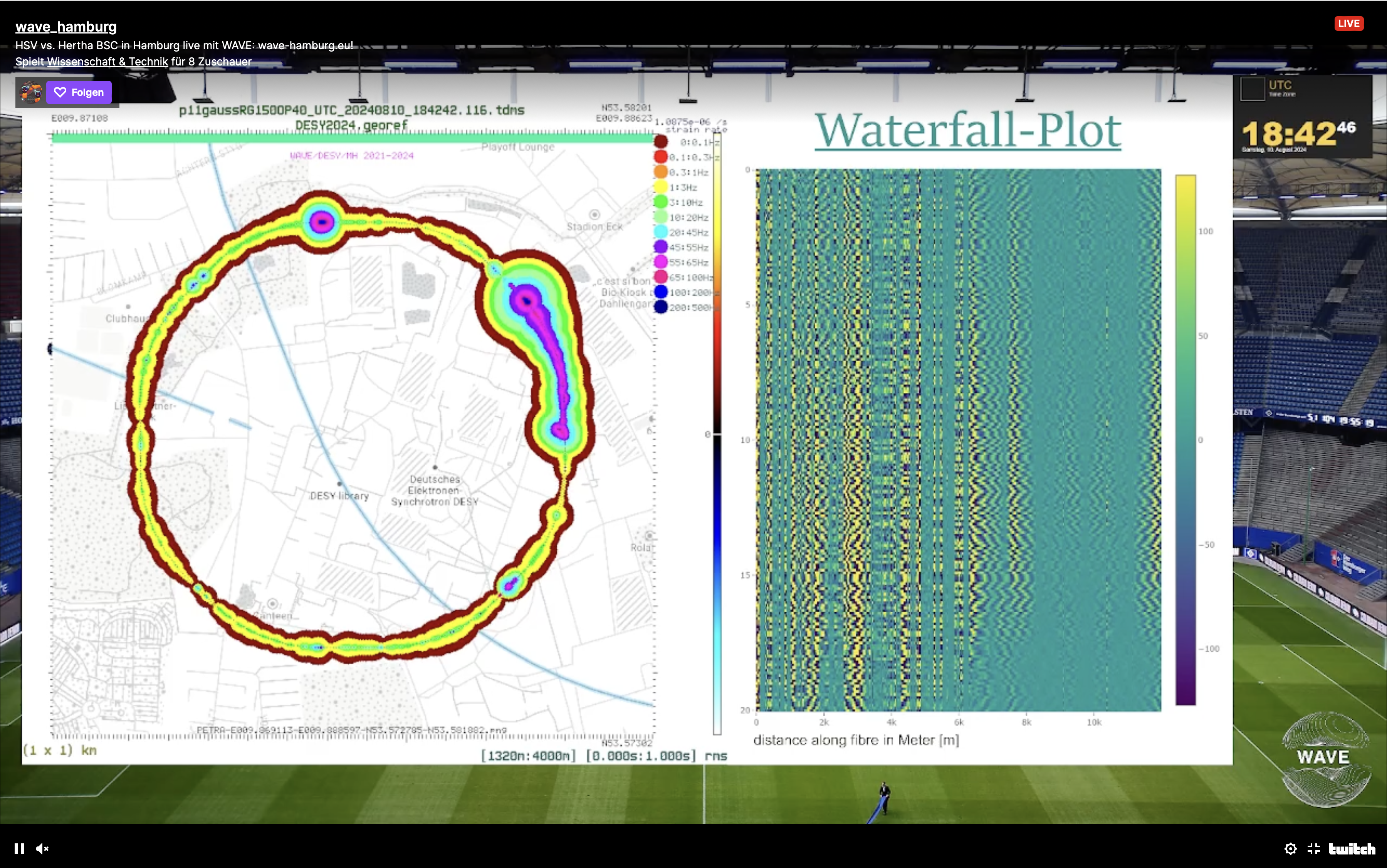Viewport: 1387px width, 868px height.
Task: Click the red LIVE badge
Action: tap(1348, 23)
